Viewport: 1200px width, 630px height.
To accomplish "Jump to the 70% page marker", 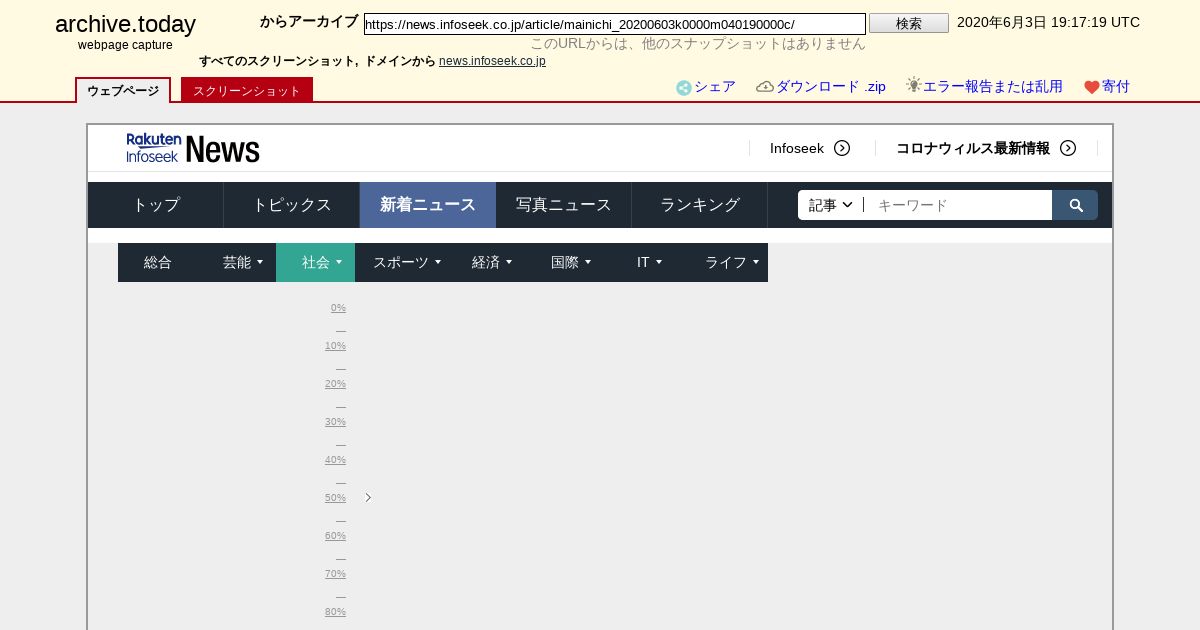I will [335, 574].
